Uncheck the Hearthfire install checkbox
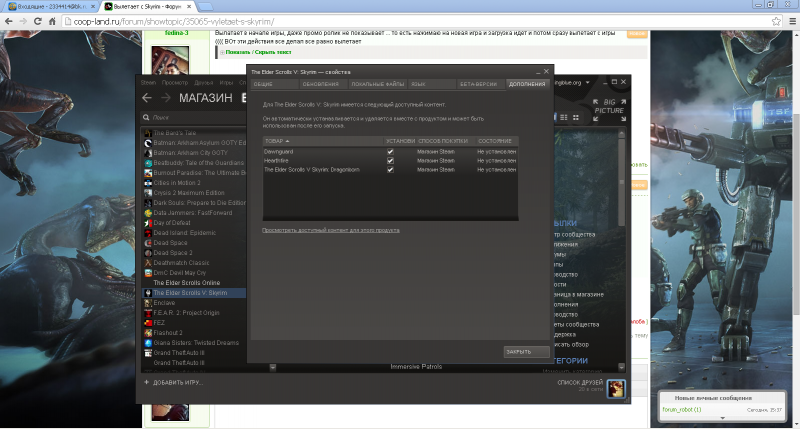The image size is (800, 429). pyautogui.click(x=390, y=161)
